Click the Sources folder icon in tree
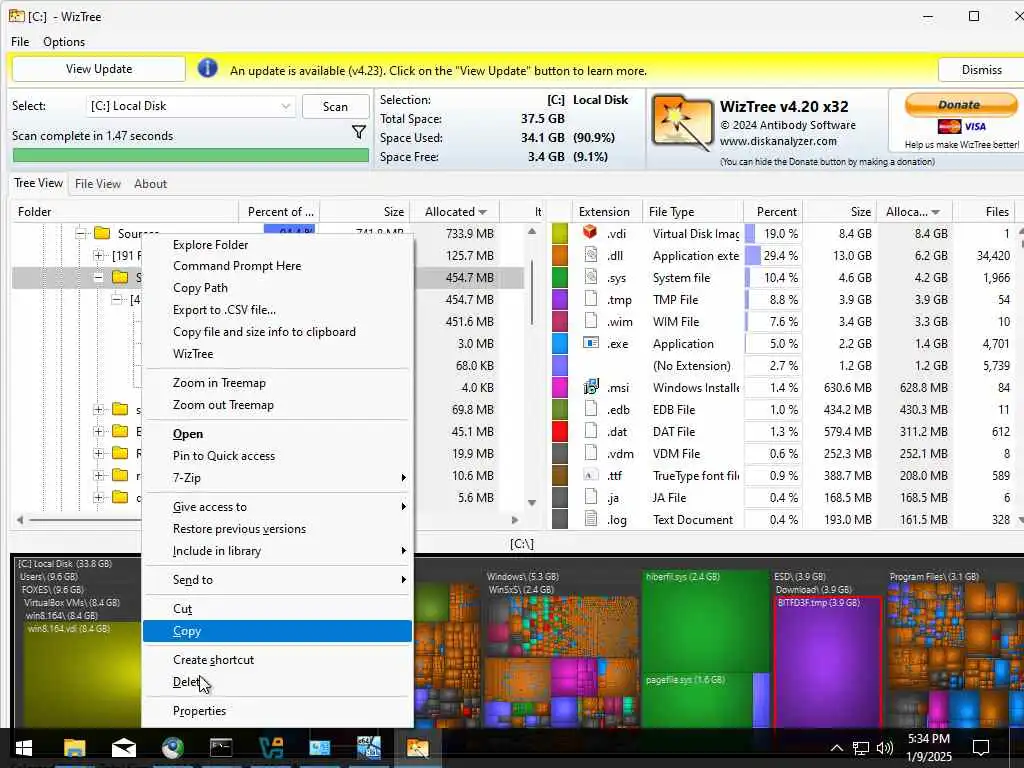Viewport: 1024px width, 768px height. pos(102,233)
